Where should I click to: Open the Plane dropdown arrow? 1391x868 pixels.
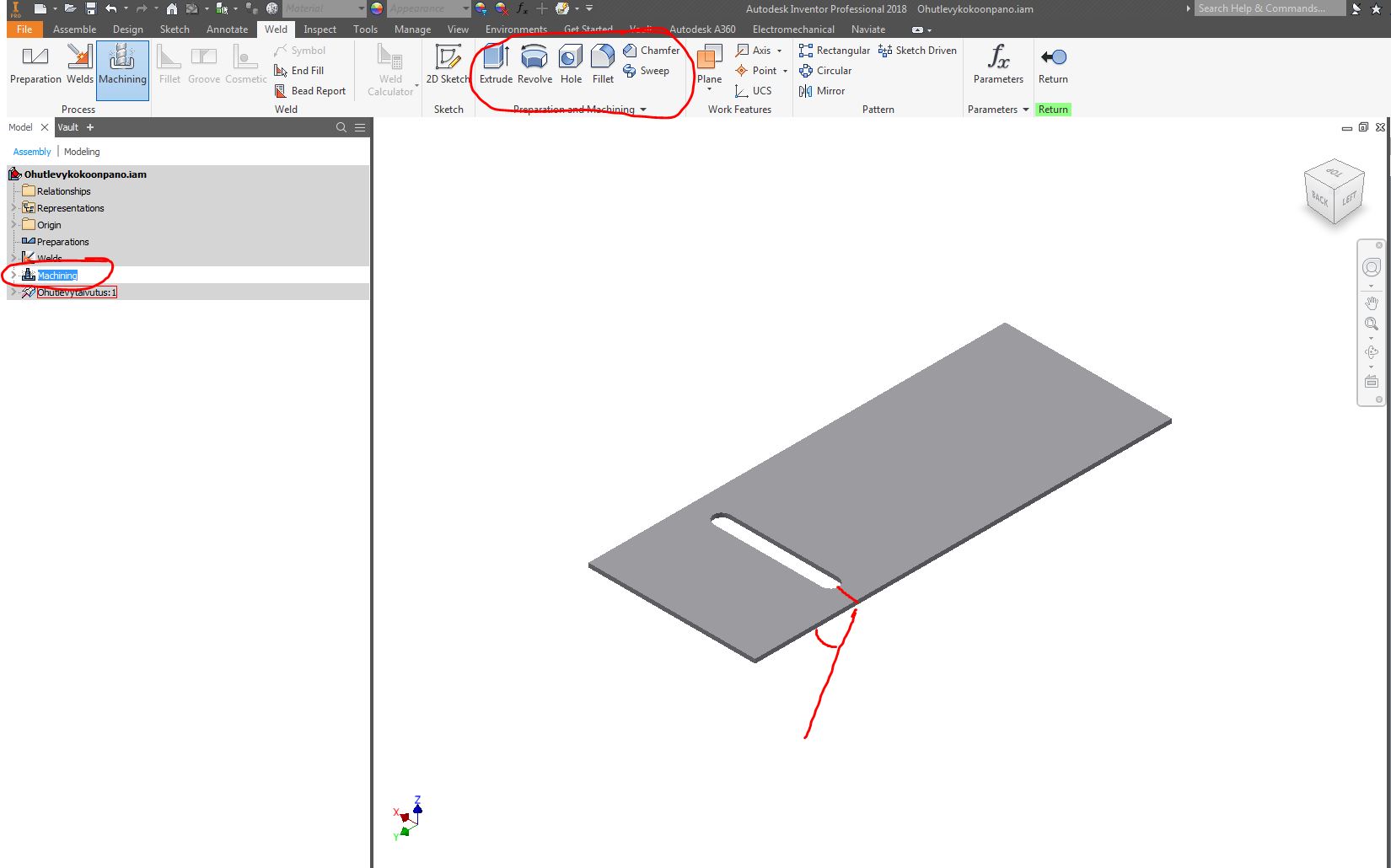pos(709,87)
